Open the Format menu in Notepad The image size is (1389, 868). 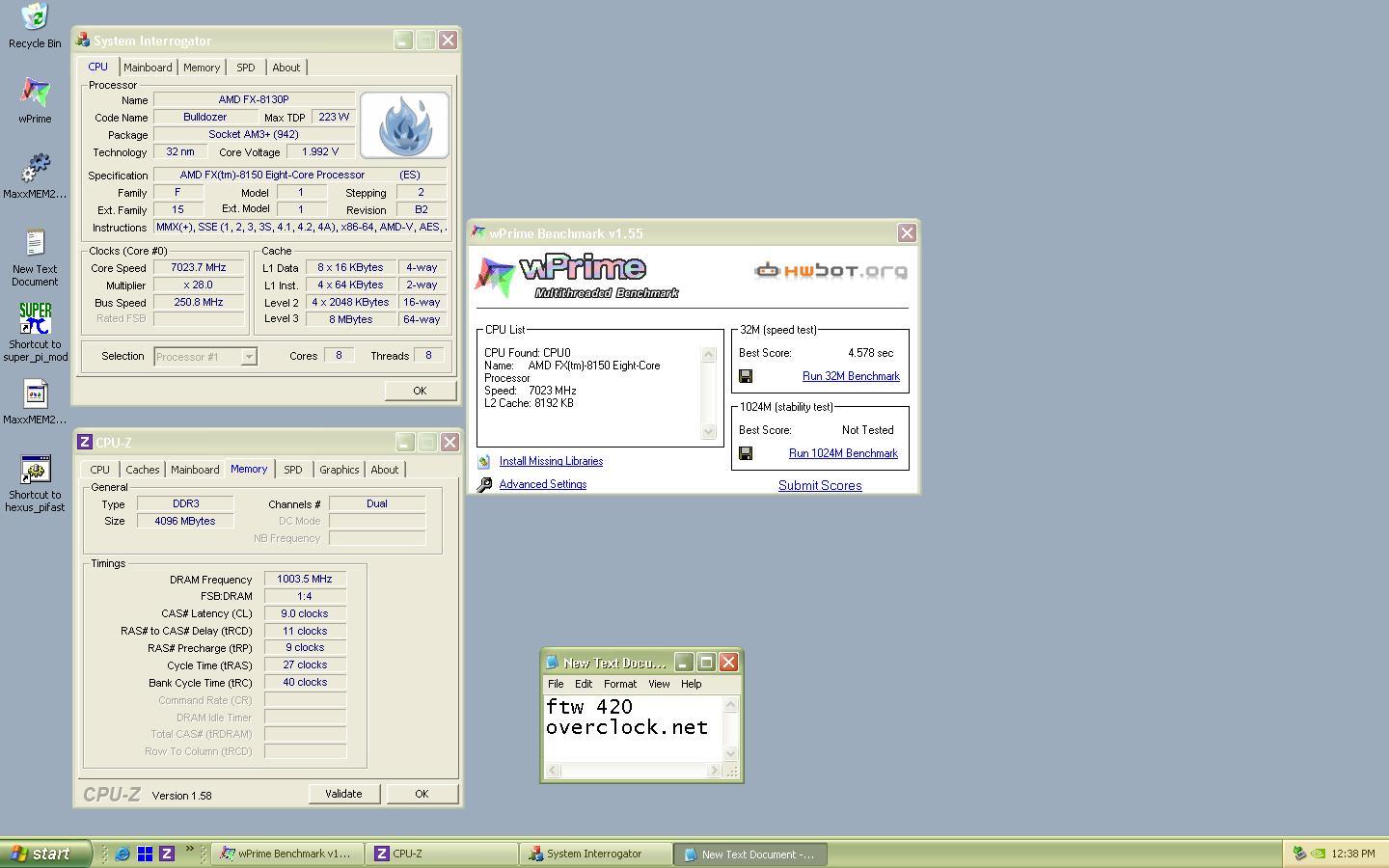click(620, 684)
